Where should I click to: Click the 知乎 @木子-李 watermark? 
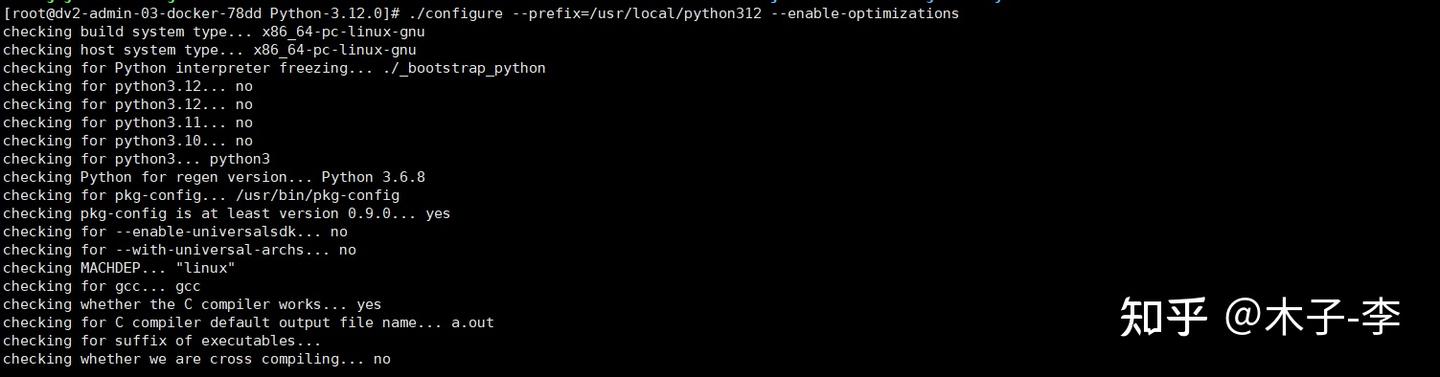pyautogui.click(x=1260, y=317)
